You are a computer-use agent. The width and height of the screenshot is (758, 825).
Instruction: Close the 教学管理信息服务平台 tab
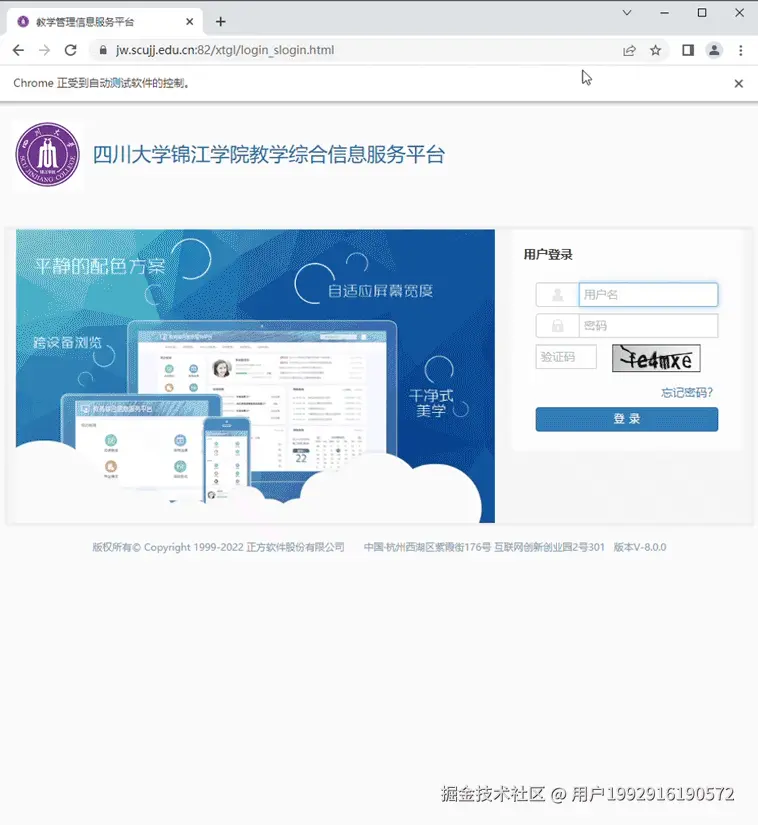click(190, 22)
